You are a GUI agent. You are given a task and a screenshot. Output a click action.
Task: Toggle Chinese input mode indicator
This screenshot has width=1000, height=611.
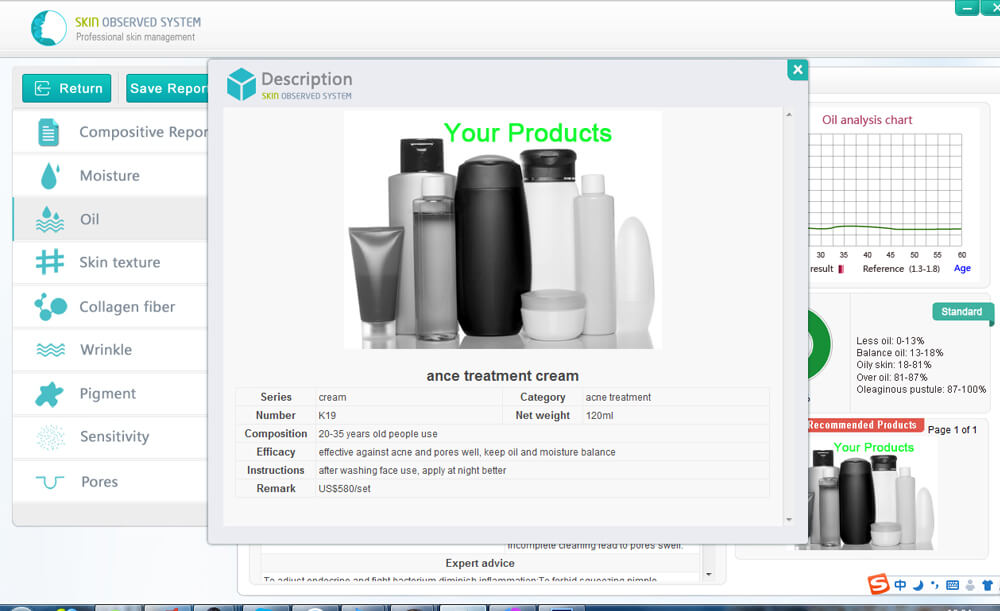900,585
